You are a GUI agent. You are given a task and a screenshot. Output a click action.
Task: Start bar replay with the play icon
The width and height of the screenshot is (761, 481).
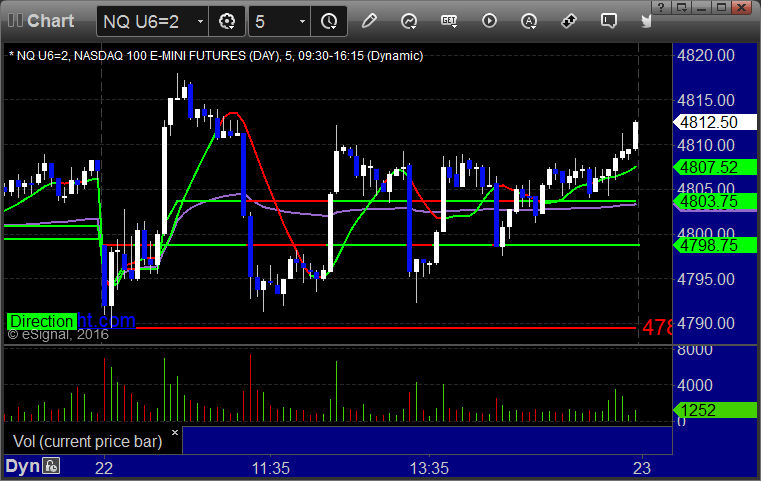(489, 21)
